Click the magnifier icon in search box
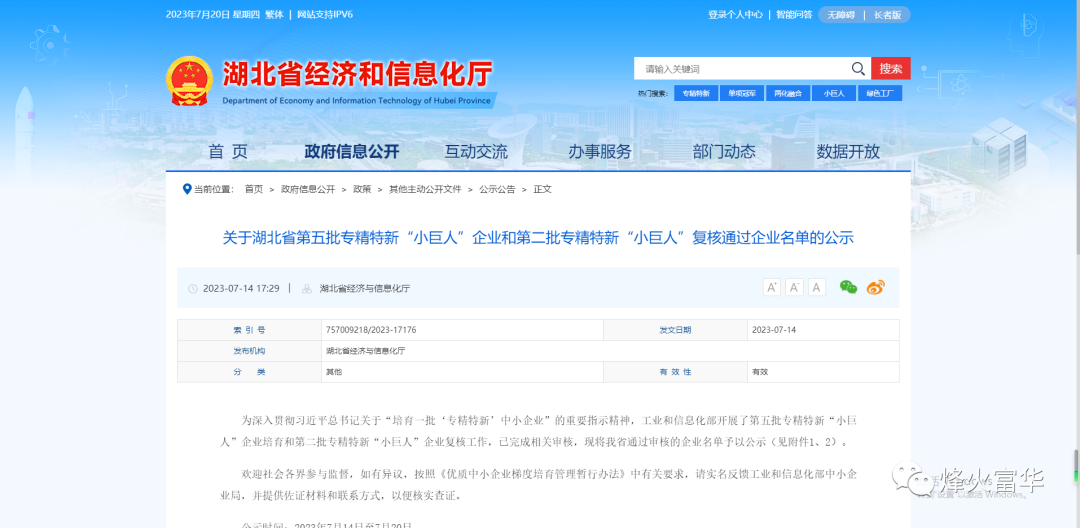The image size is (1080, 528). coord(858,69)
